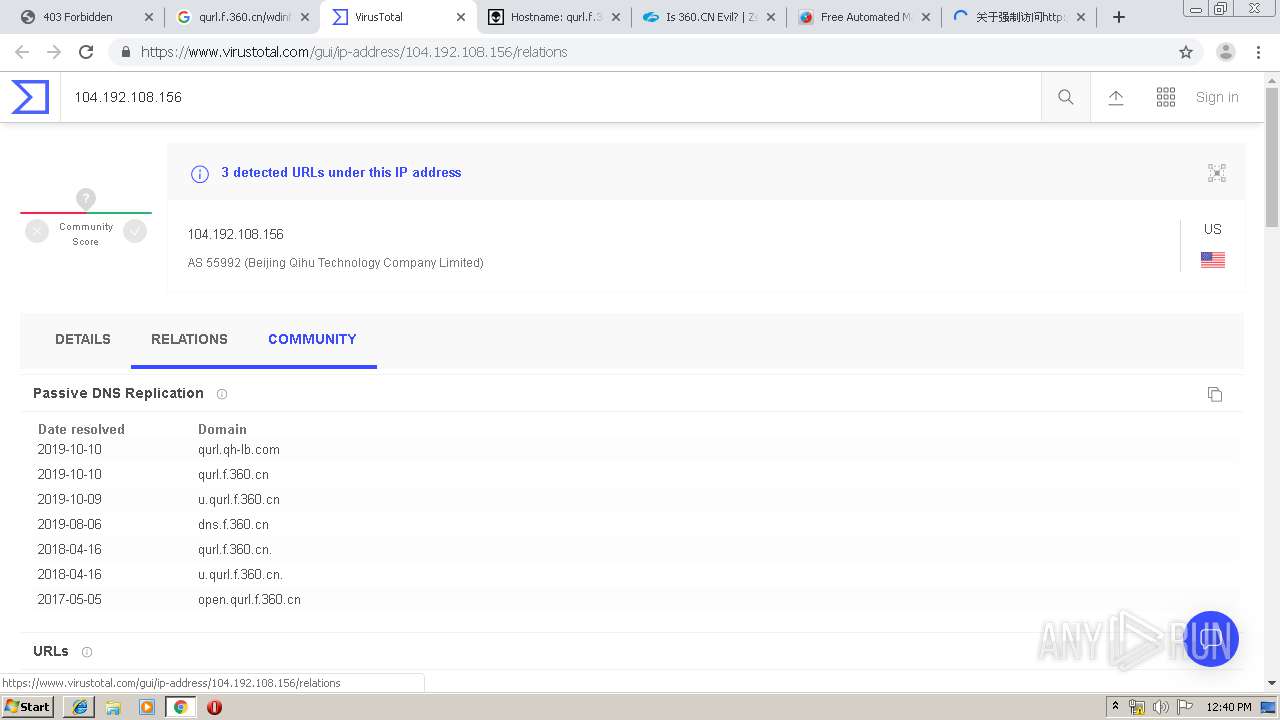Click the graph relations icon in banner
Image resolution: width=1280 pixels, height=720 pixels.
[x=1217, y=173]
